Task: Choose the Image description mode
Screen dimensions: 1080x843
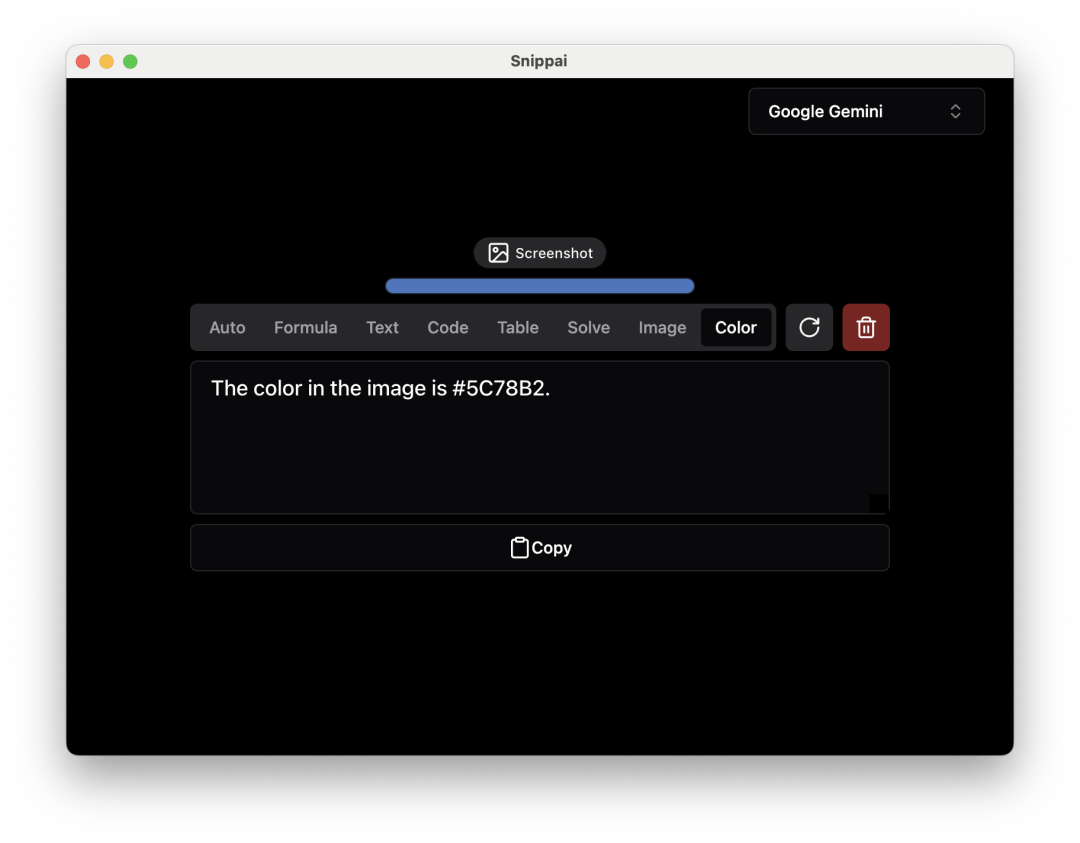Action: (662, 327)
